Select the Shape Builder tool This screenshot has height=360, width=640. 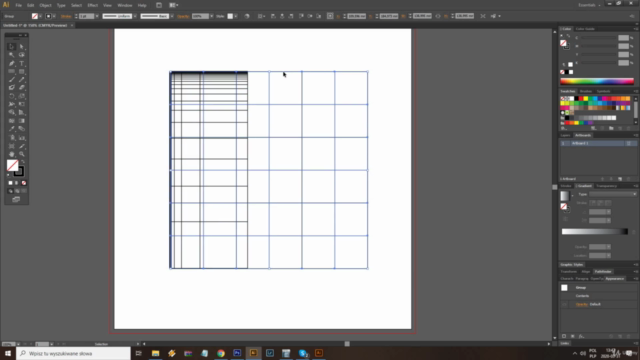pos(11,113)
